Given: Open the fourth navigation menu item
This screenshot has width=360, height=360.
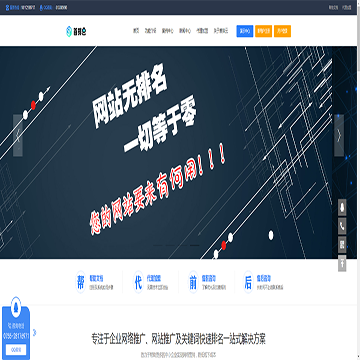Looking at the screenshot, I should coord(185,31).
